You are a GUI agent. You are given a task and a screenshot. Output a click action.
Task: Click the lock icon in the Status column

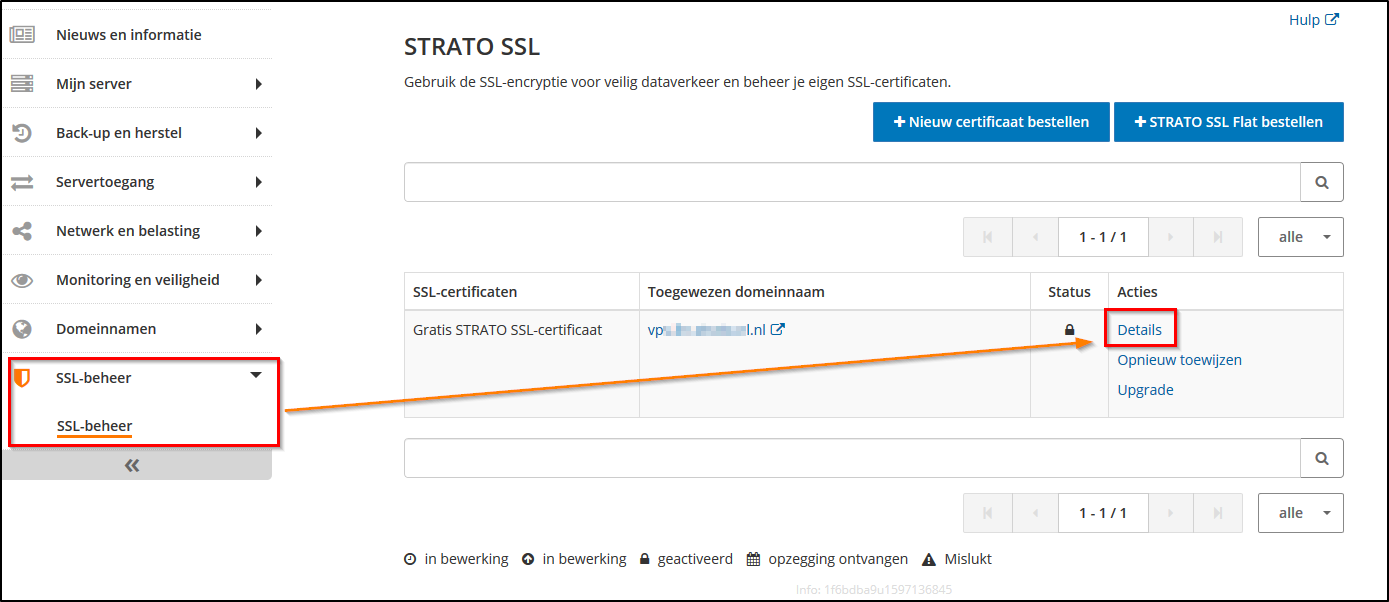pyautogui.click(x=1068, y=328)
